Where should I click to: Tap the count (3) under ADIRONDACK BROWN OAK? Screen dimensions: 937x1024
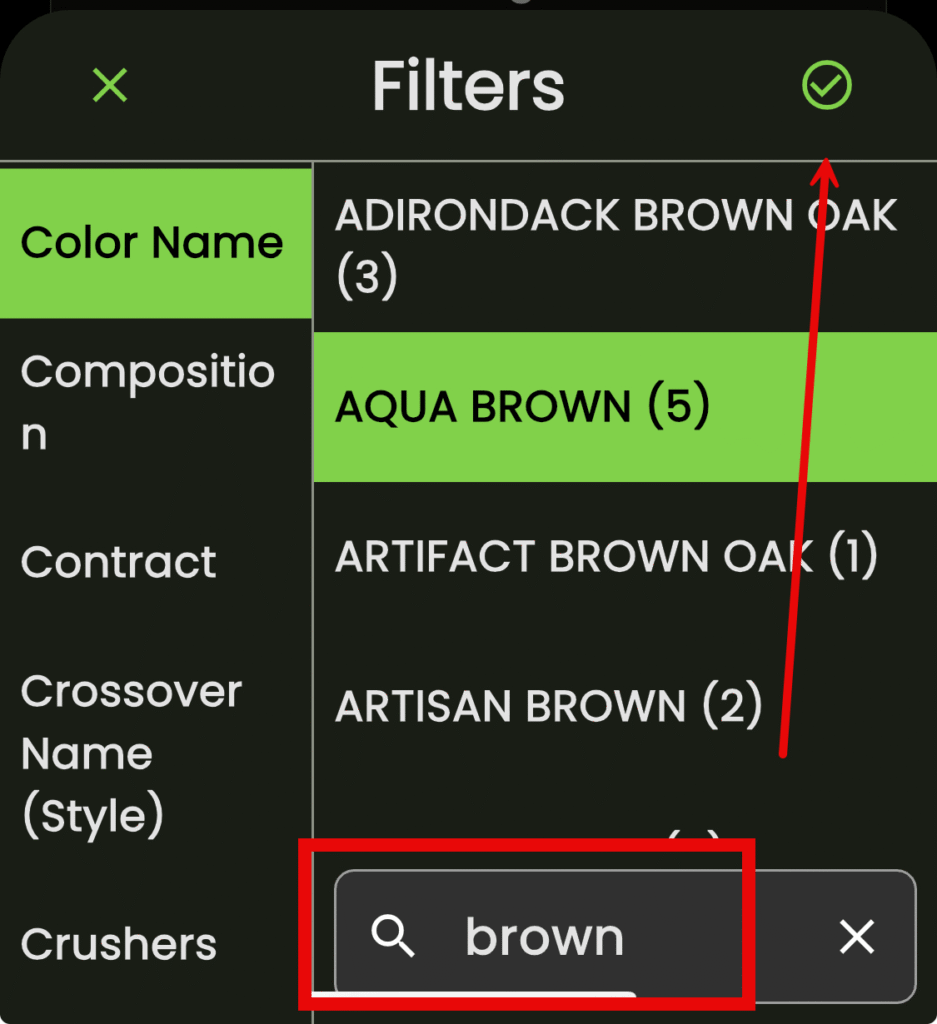click(x=367, y=277)
